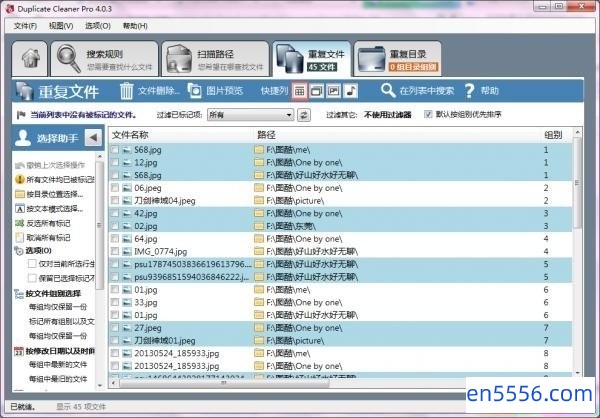Click 标记所有组别以及文 option
Image resolution: width=600 pixels, height=418 pixels.
coord(62,322)
